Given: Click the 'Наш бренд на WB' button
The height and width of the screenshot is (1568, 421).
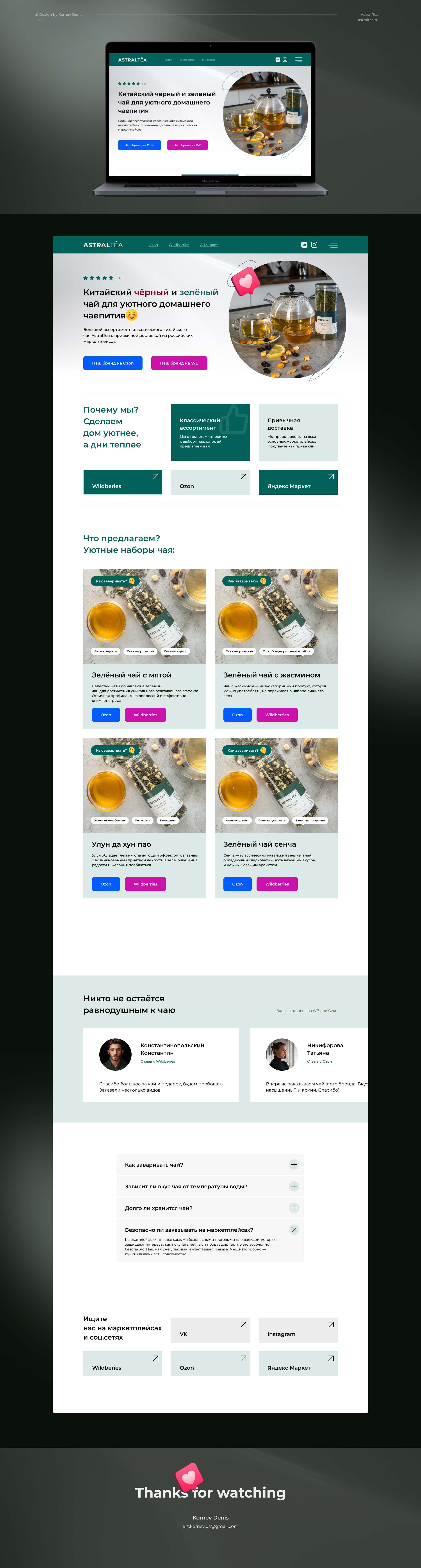Looking at the screenshot, I should pos(179,363).
